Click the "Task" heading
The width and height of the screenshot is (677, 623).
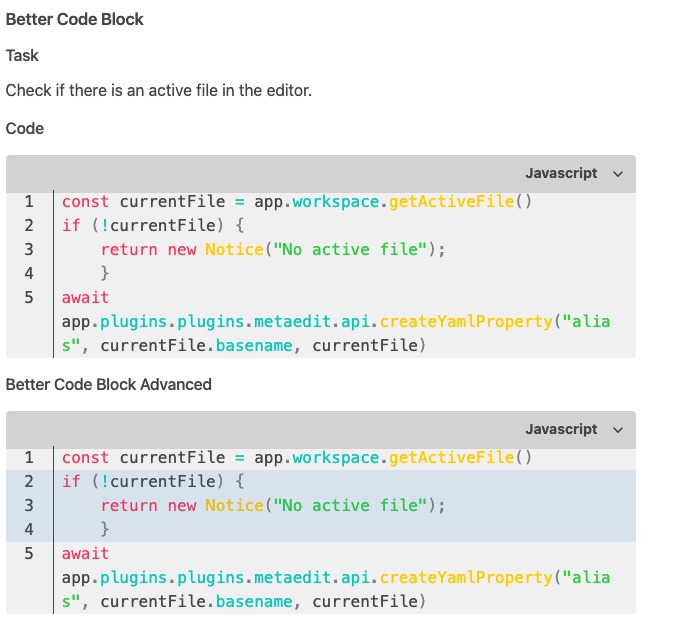(23, 56)
